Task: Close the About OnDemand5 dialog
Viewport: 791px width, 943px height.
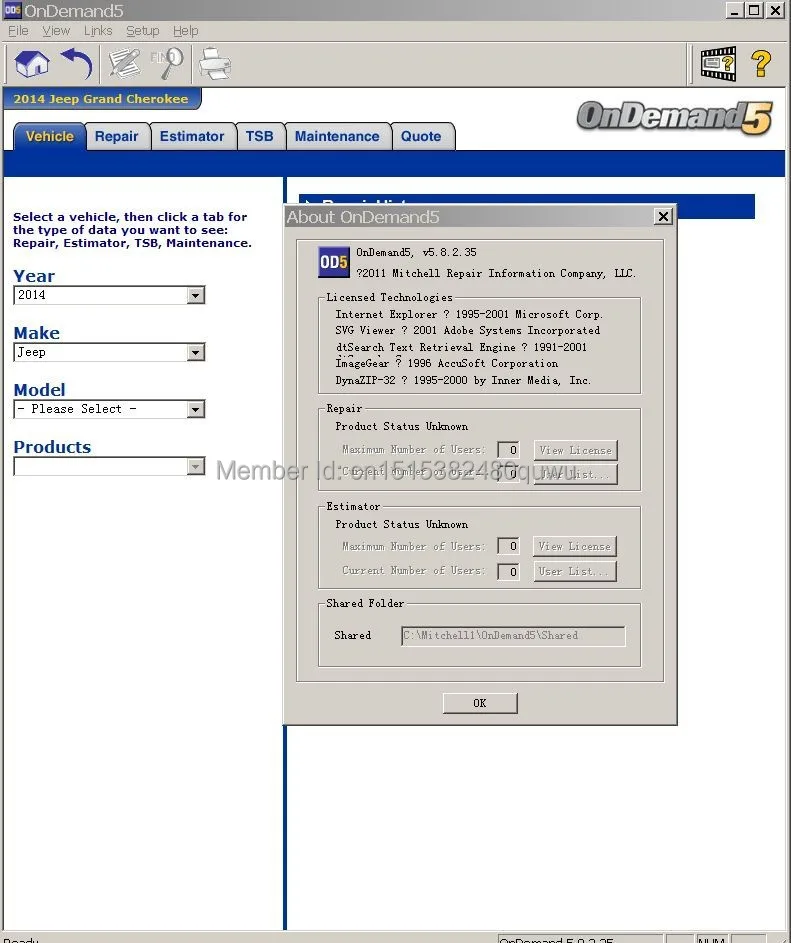Action: click(663, 217)
